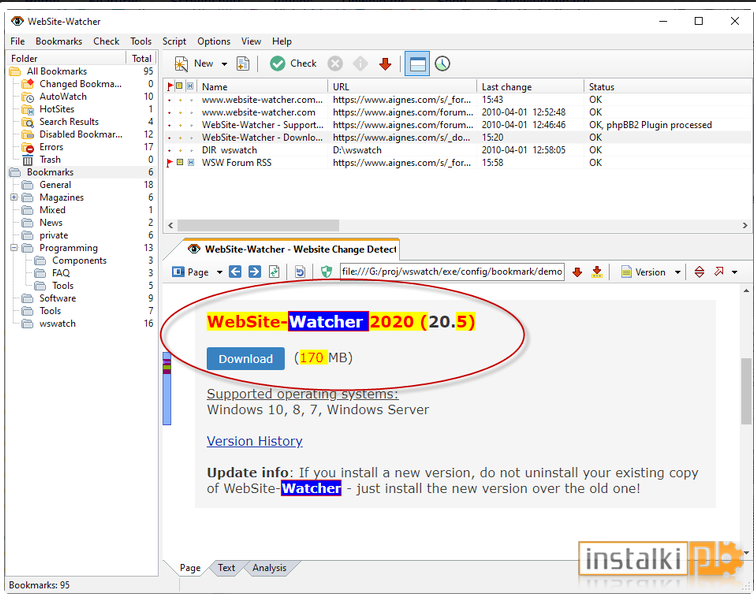Click the red flag column header
Screen dimensions: 756x596
click(170, 86)
